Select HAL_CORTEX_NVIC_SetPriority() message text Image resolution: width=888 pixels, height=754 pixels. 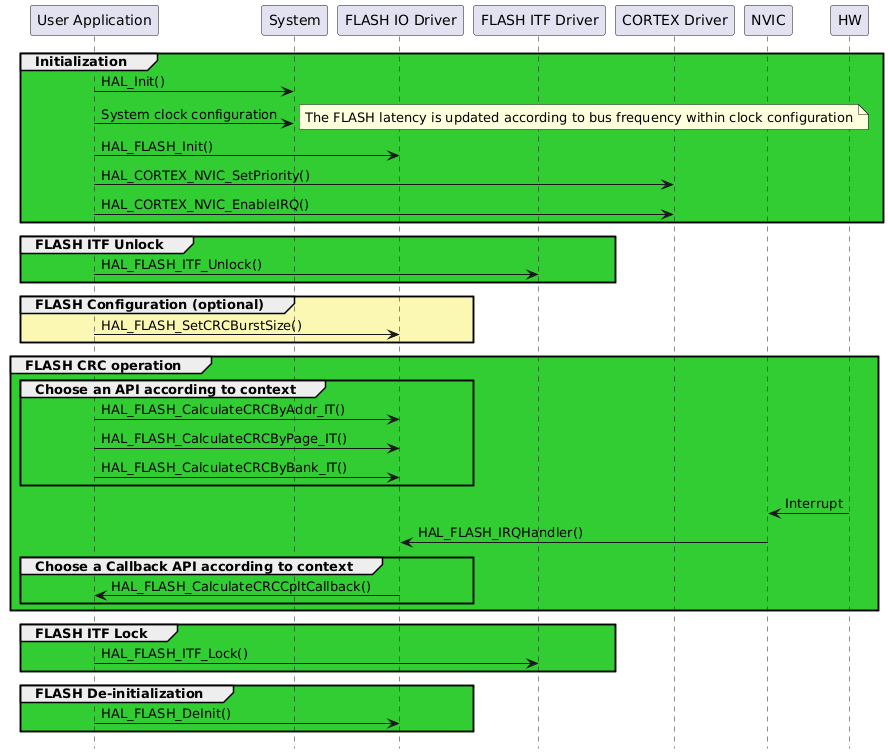point(205,176)
